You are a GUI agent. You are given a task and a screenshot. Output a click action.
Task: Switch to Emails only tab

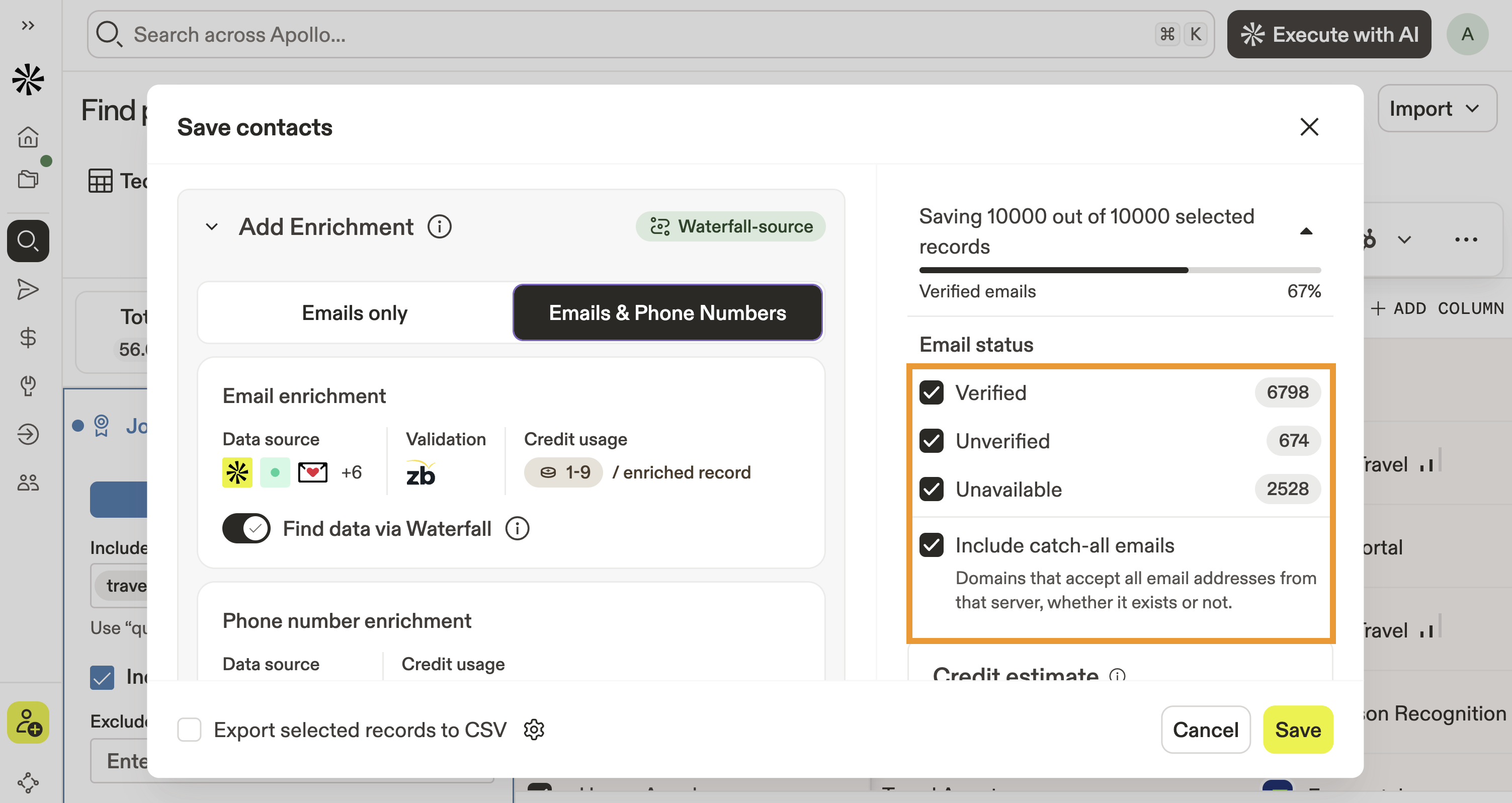point(355,313)
